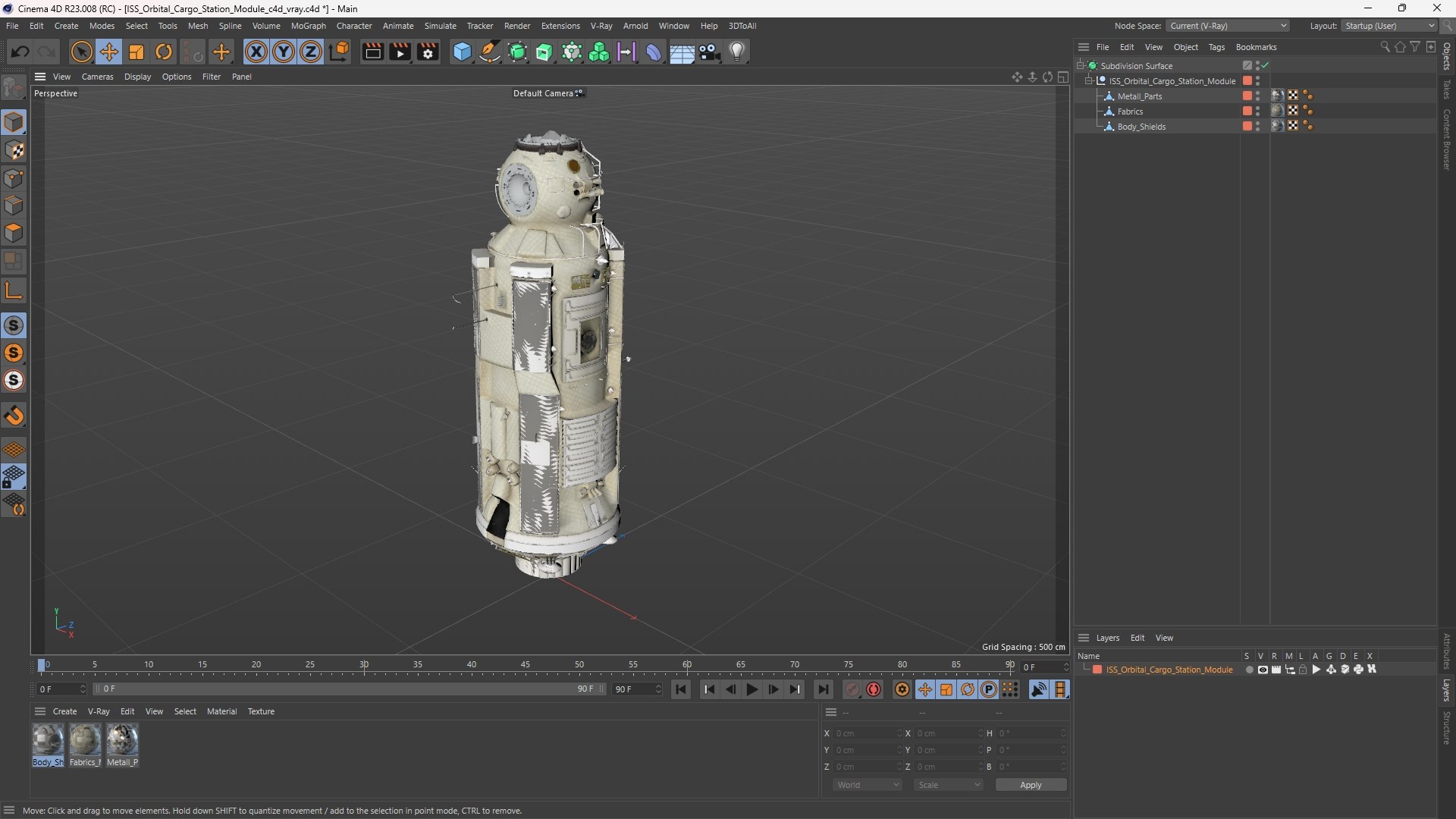Go to end of animation
This screenshot has height=819, width=1456.
click(823, 689)
